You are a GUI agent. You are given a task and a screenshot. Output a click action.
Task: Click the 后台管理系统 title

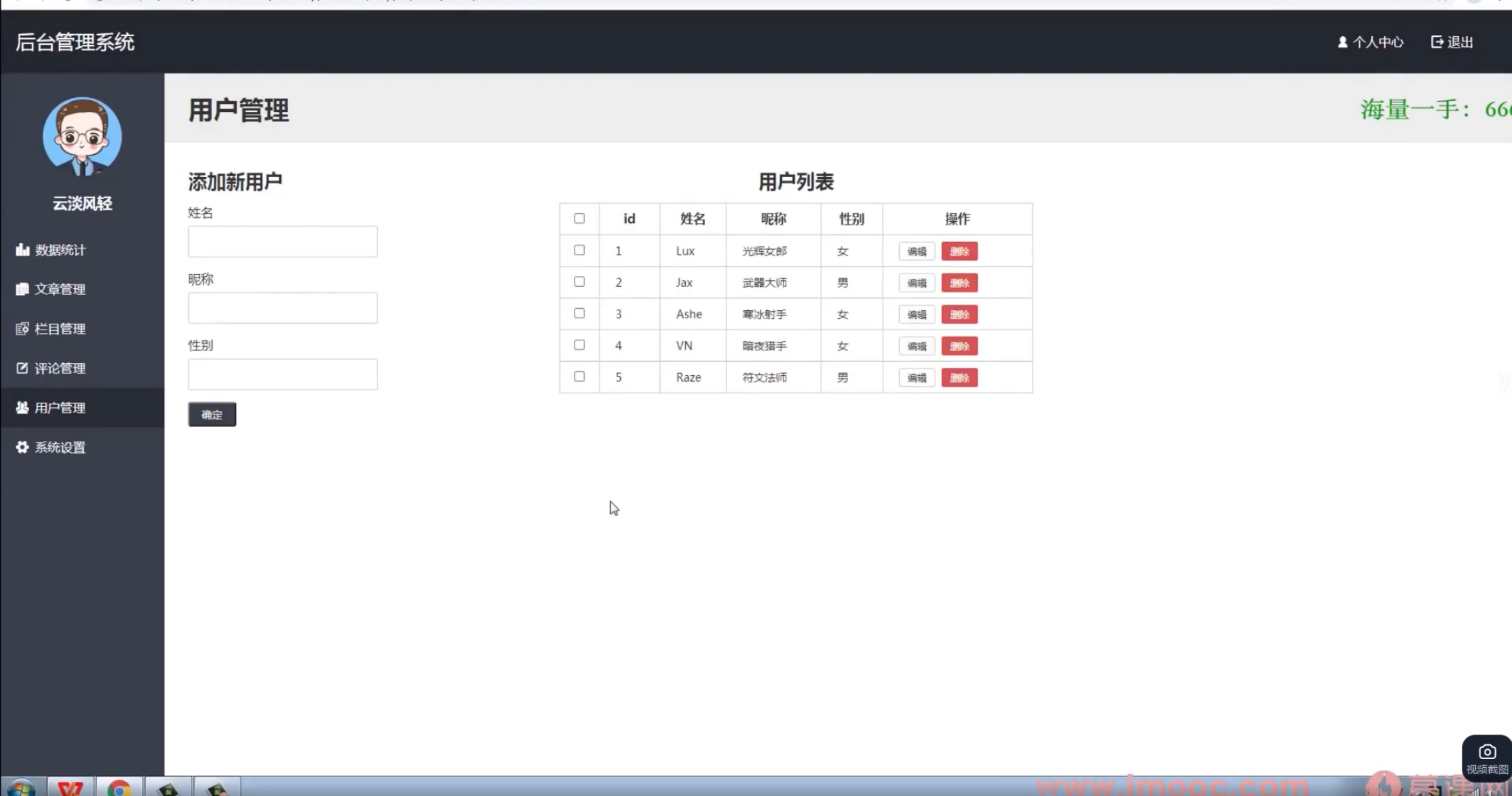[x=75, y=42]
